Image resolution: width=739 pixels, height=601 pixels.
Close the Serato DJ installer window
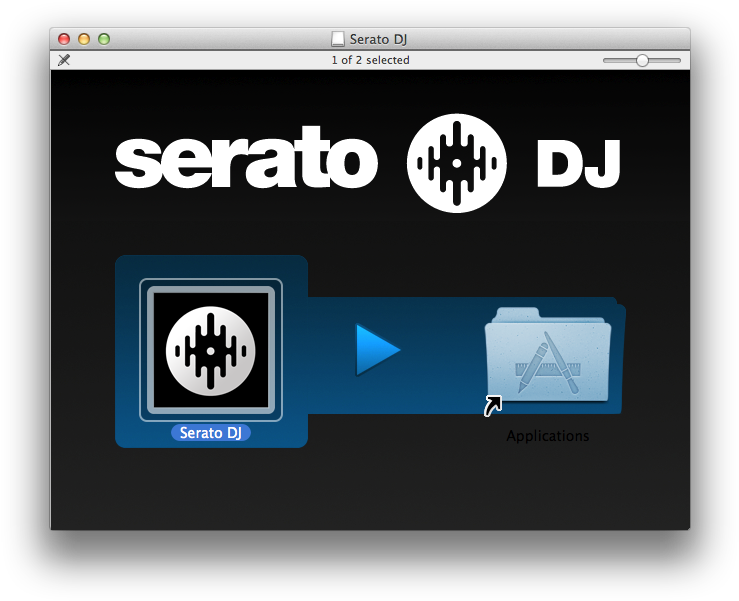(64, 39)
